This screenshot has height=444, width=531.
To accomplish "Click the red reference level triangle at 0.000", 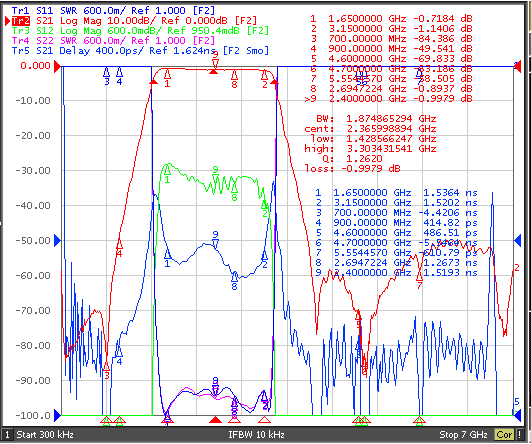I will click(58, 66).
